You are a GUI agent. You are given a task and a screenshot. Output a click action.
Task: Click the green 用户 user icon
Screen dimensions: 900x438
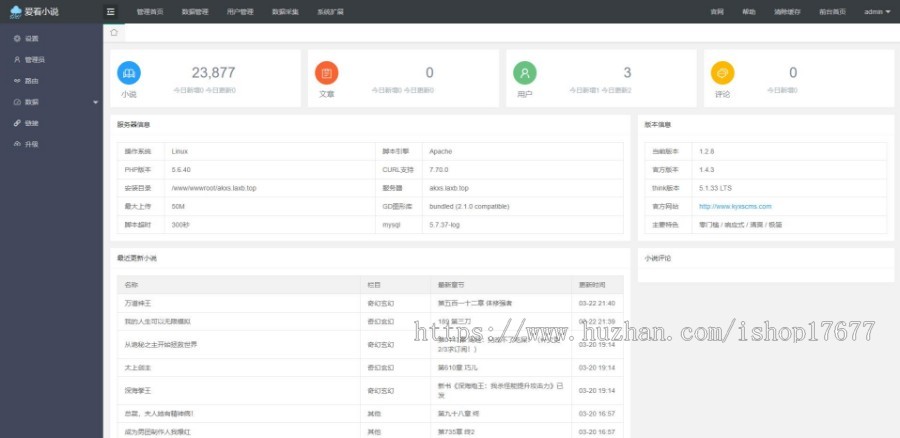click(525, 73)
